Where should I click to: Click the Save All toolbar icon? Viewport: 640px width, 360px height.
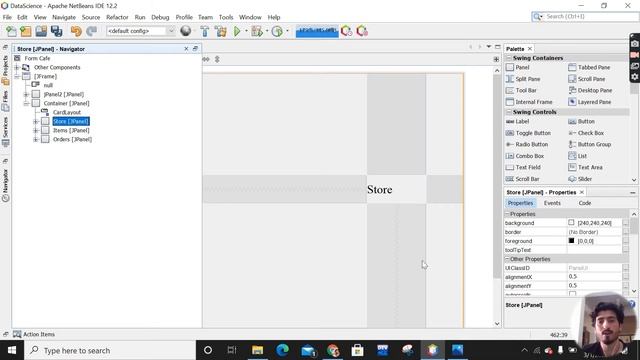click(56, 31)
